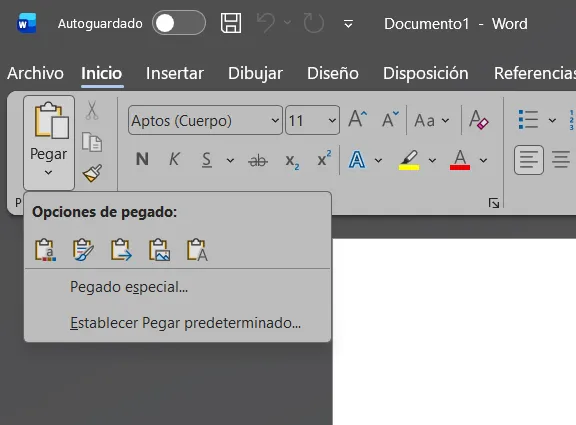
Task: Click the Pegar clipboard icon
Action: pos(51,121)
